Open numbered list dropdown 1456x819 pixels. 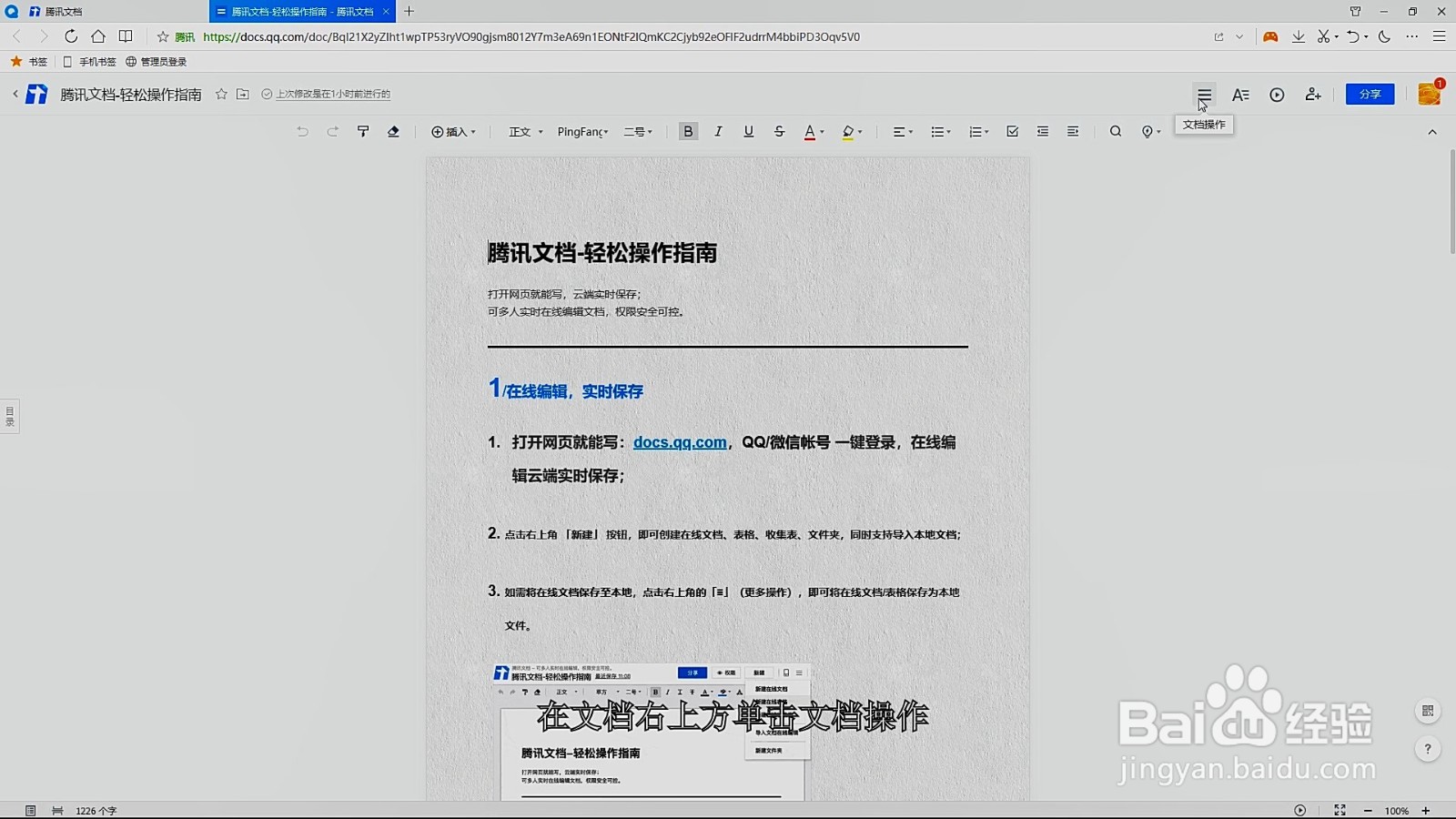(x=978, y=132)
